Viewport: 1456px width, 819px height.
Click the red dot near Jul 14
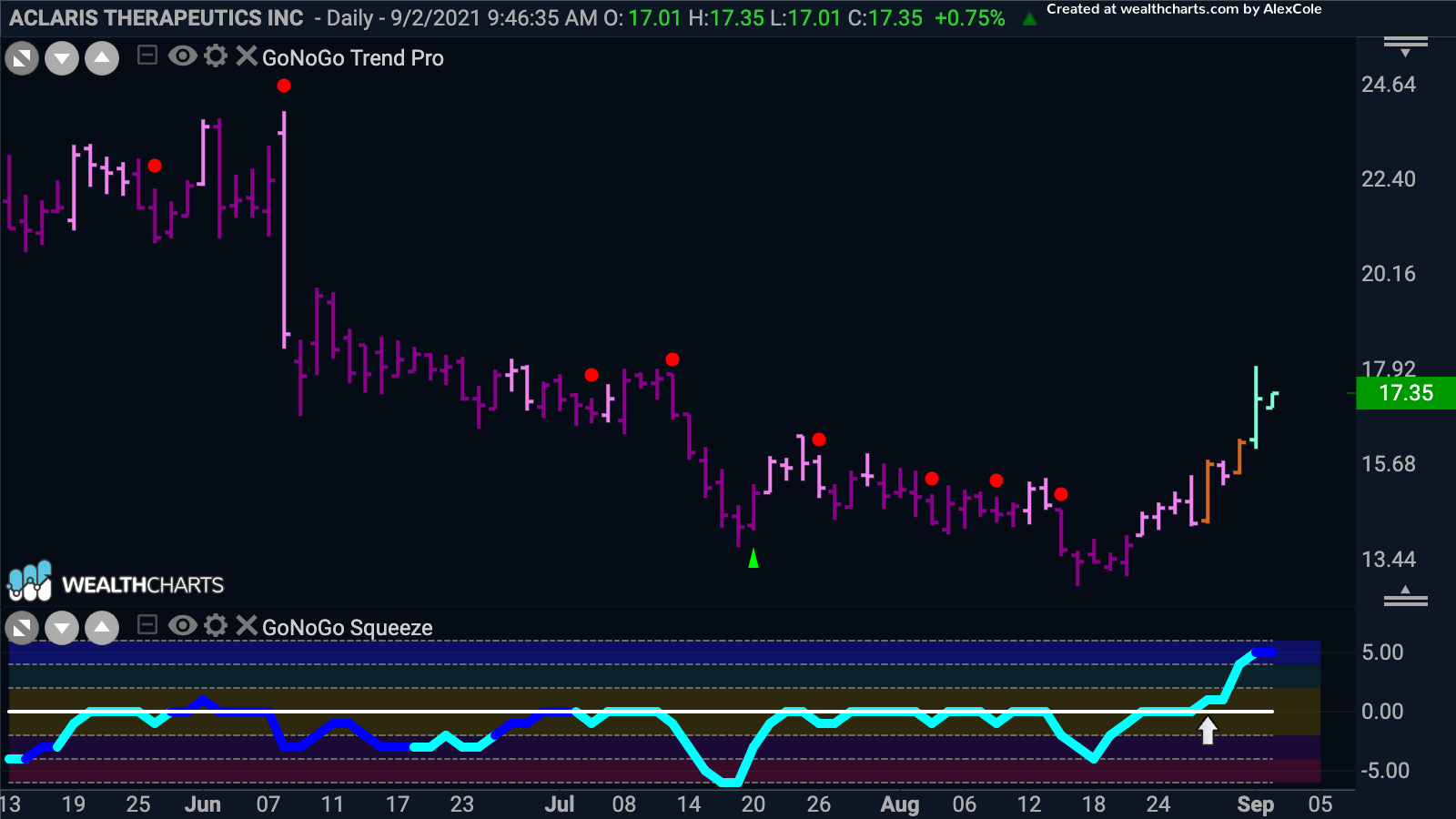(672, 359)
